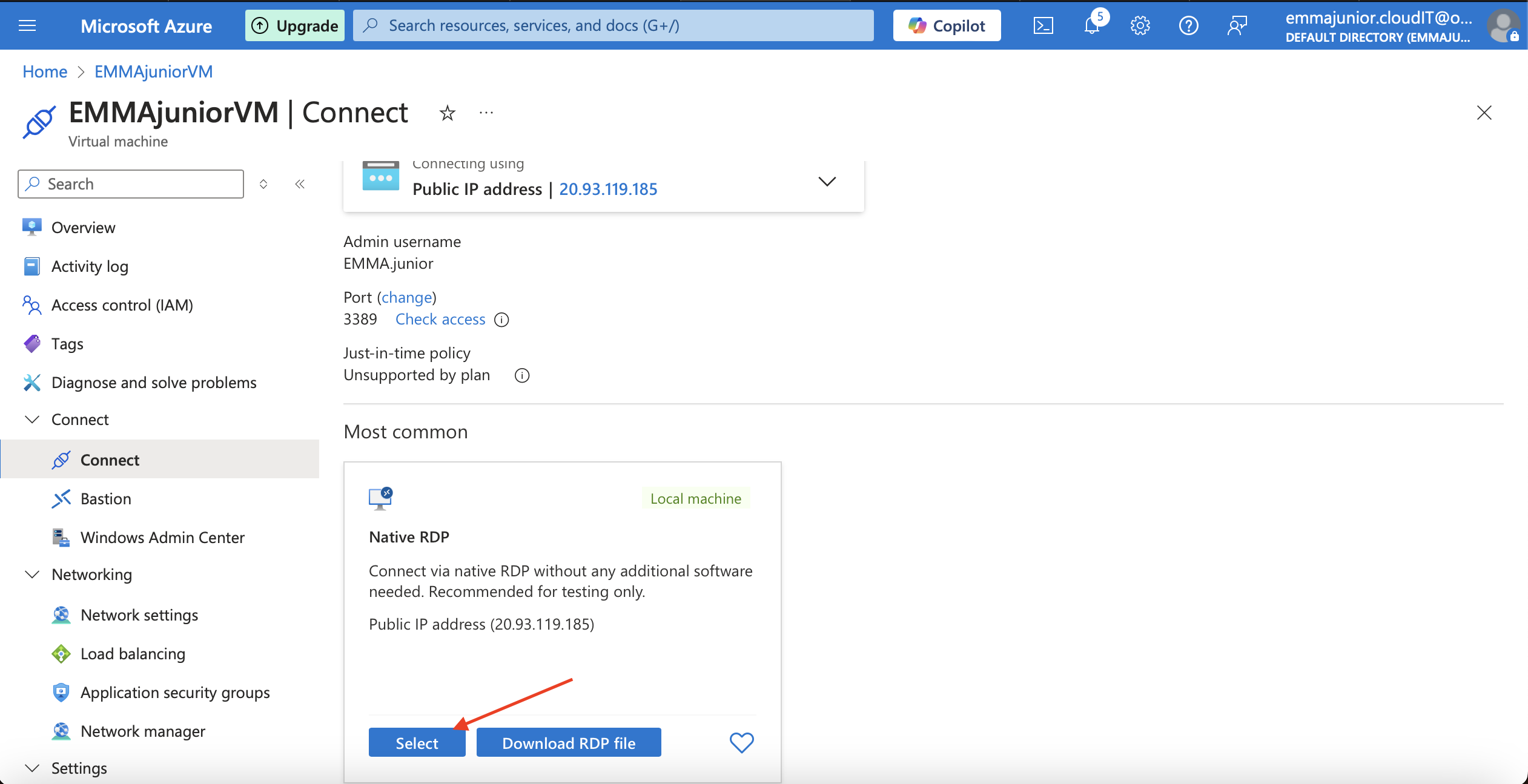Image resolution: width=1528 pixels, height=784 pixels.
Task: Pin EMMAjuniorVM page with the star
Action: (x=447, y=113)
